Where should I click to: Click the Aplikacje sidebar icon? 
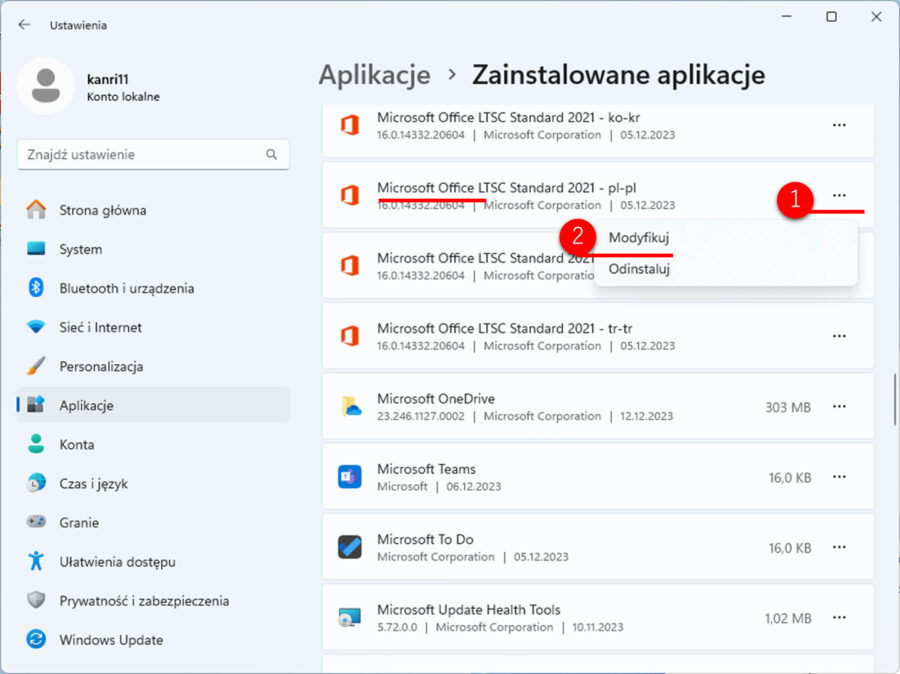(x=36, y=405)
